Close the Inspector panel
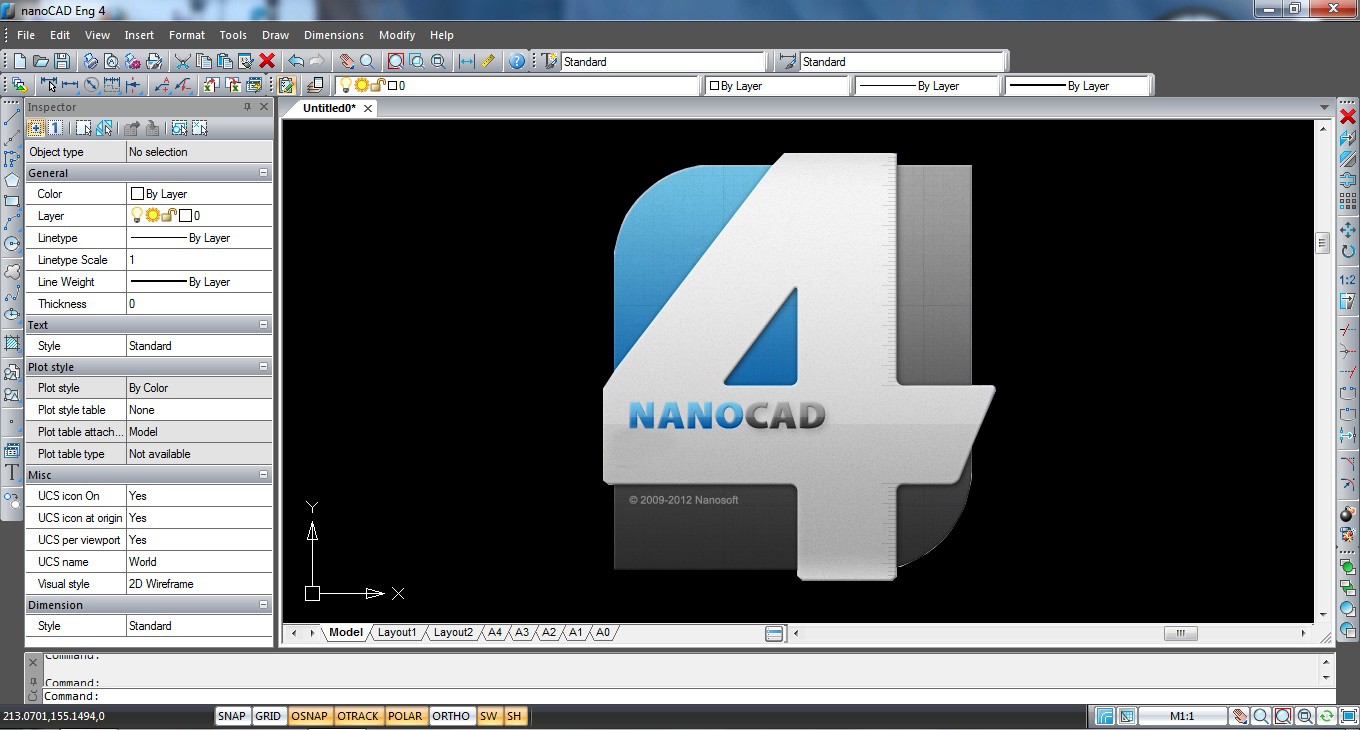The height and width of the screenshot is (730, 1360). pos(264,107)
